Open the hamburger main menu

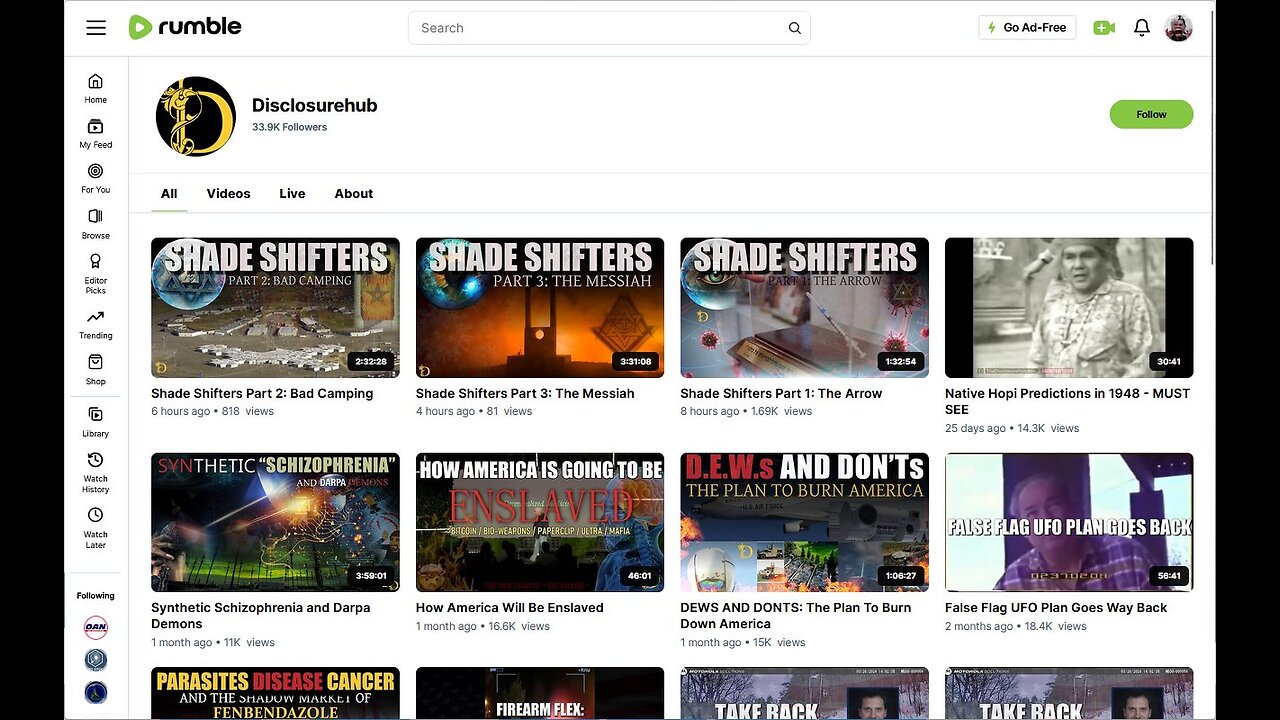(x=96, y=28)
